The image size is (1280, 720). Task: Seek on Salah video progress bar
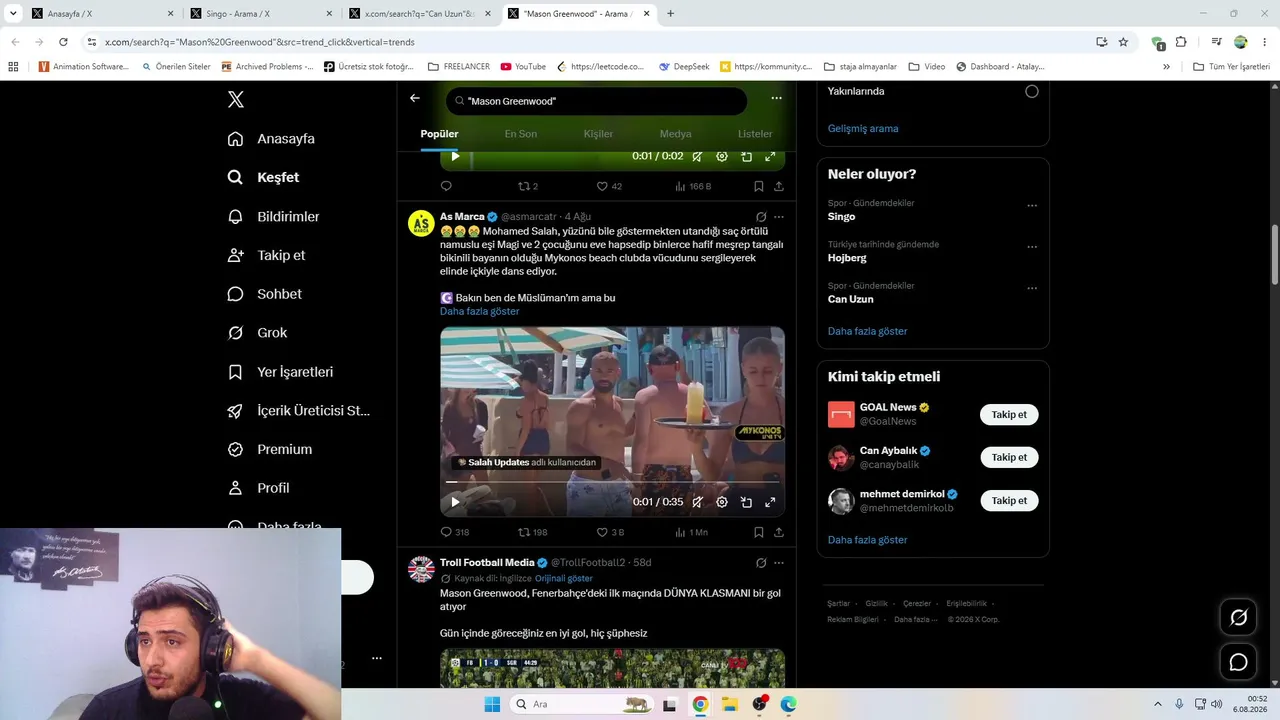tap(612, 482)
